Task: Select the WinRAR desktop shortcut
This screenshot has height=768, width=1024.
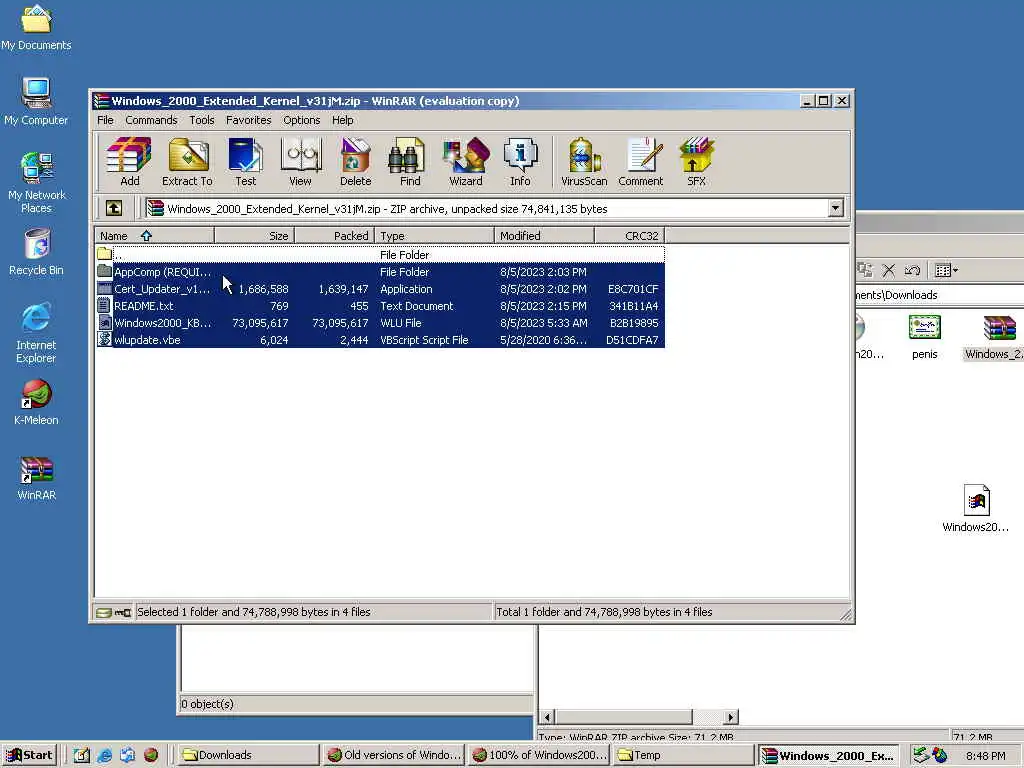Action: (x=37, y=478)
